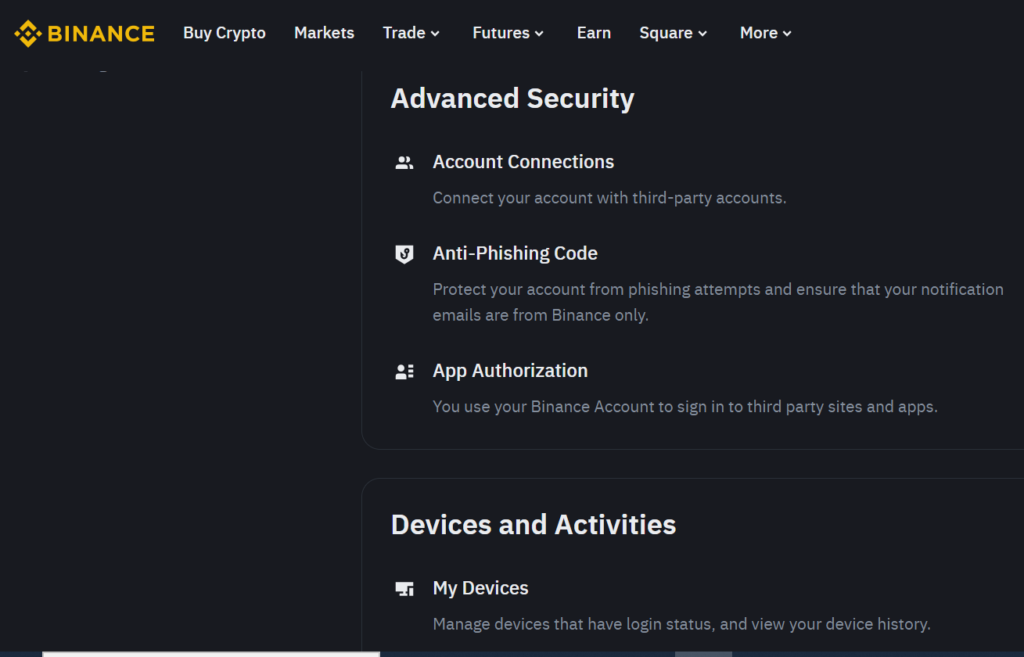Click the Binance diamond logo

(x=26, y=32)
